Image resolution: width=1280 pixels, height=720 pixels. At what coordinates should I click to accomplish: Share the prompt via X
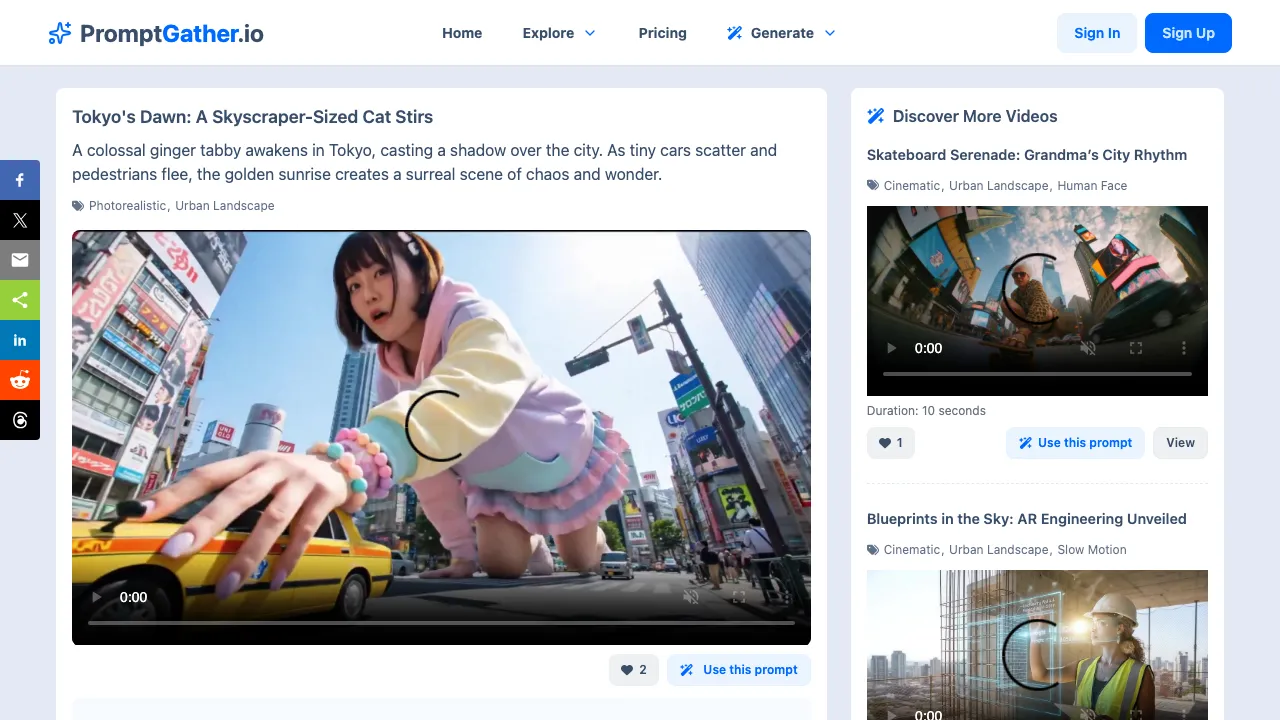click(x=20, y=220)
